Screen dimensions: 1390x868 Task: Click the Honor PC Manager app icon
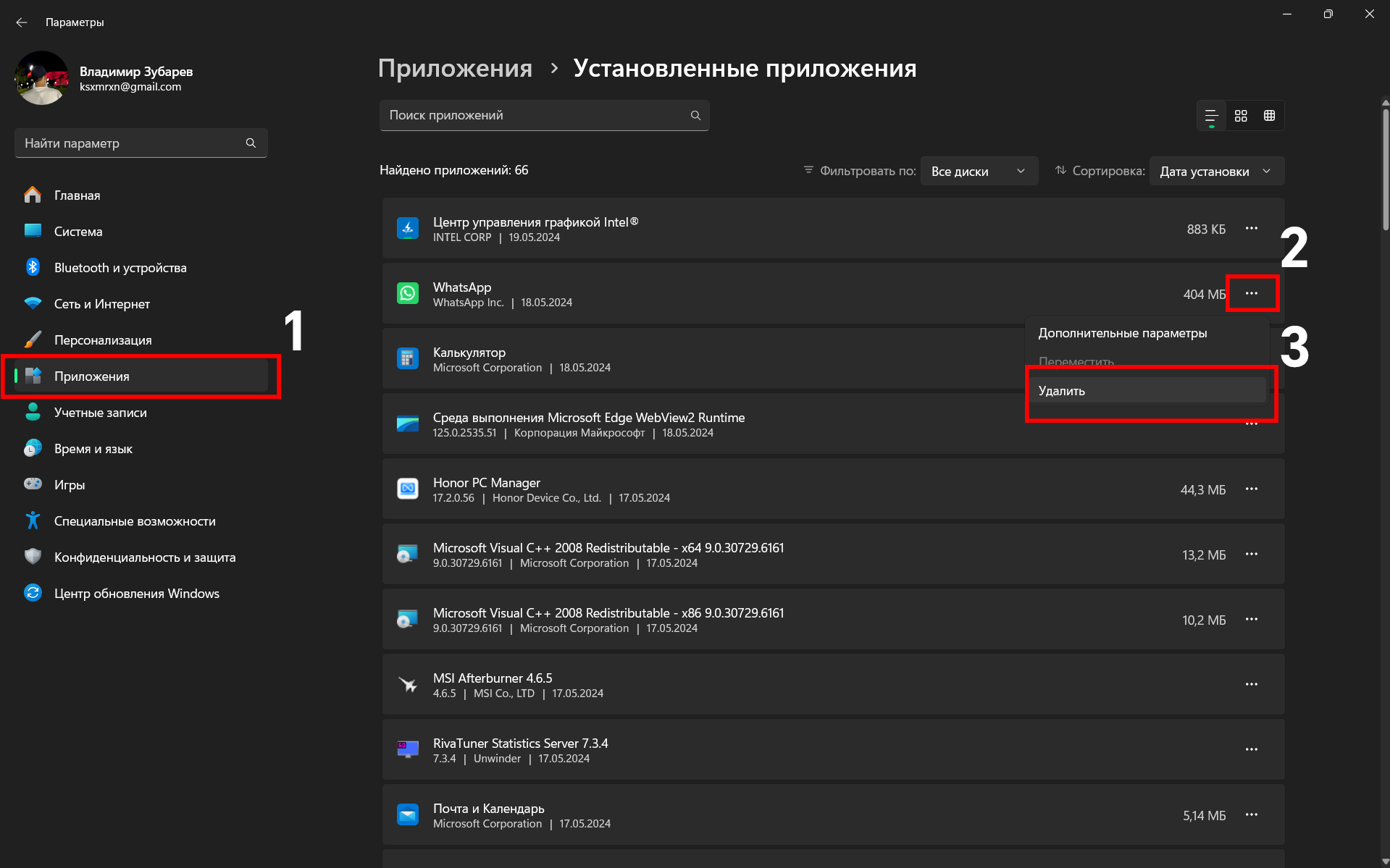tap(408, 489)
